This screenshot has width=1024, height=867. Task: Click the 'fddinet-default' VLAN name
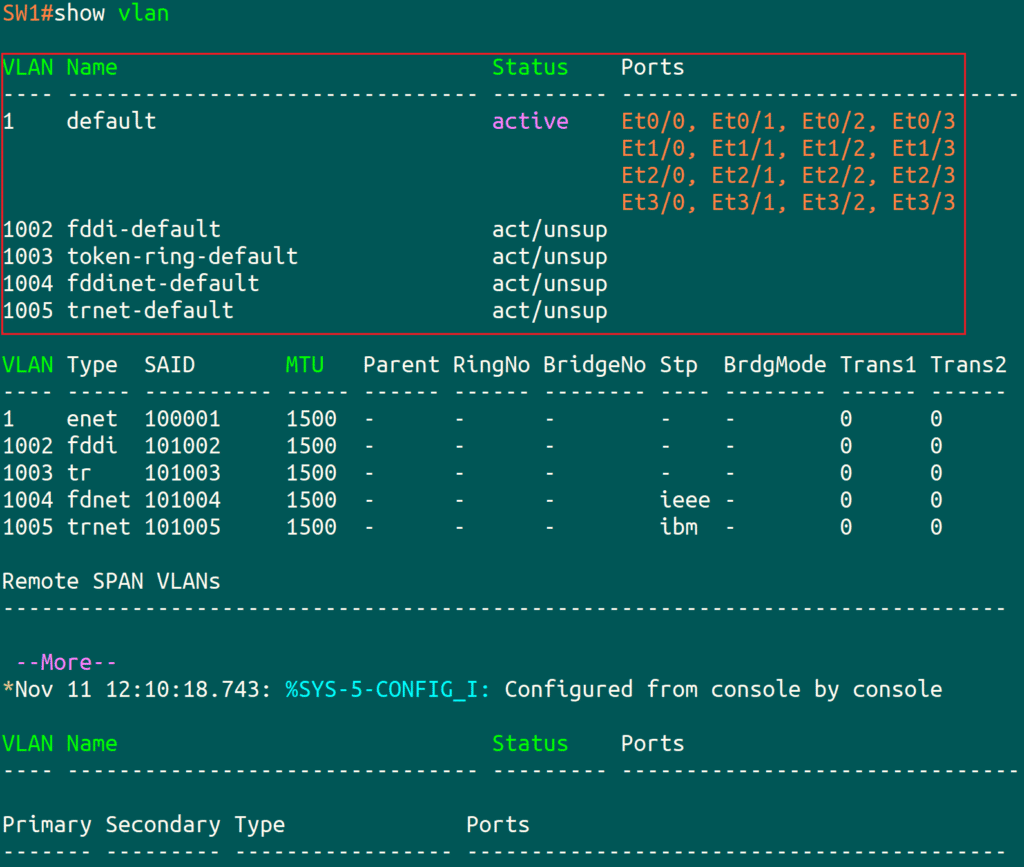click(163, 284)
